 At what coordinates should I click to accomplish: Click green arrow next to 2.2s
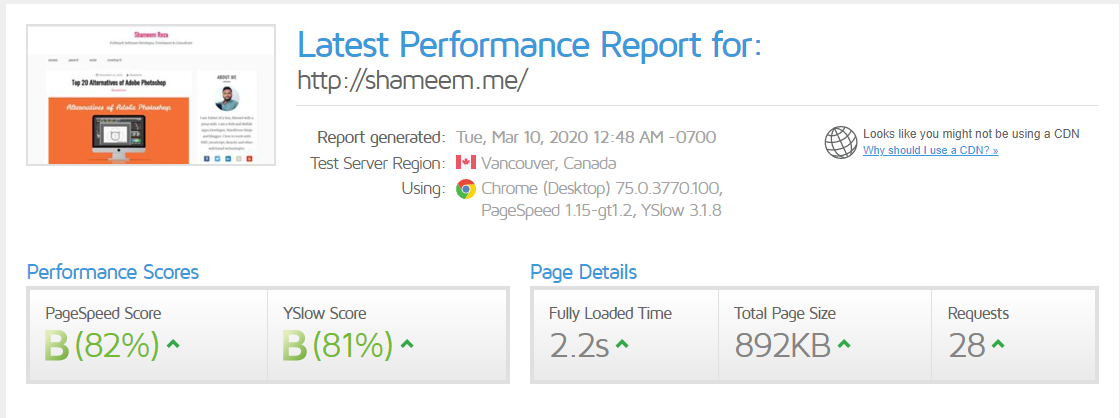622,345
